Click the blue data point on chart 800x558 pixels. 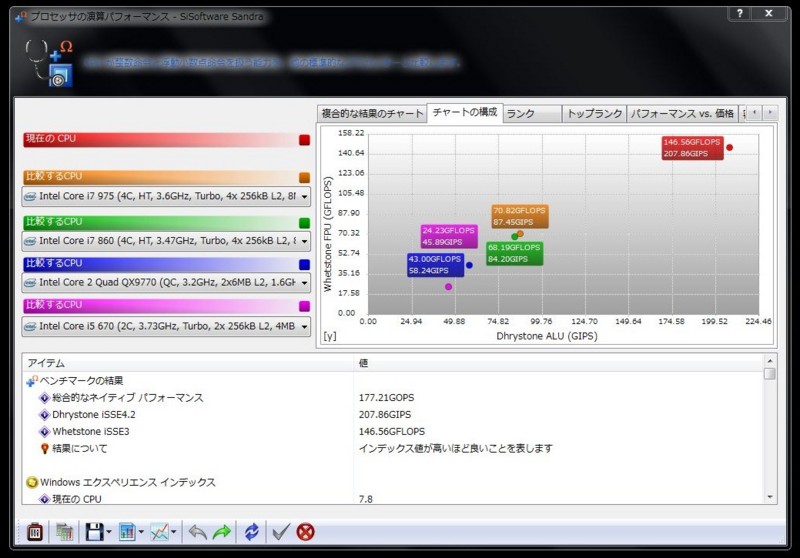469,265
